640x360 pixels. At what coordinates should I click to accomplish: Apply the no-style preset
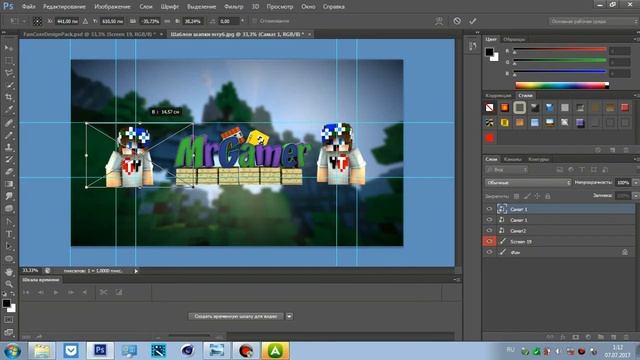coord(489,108)
